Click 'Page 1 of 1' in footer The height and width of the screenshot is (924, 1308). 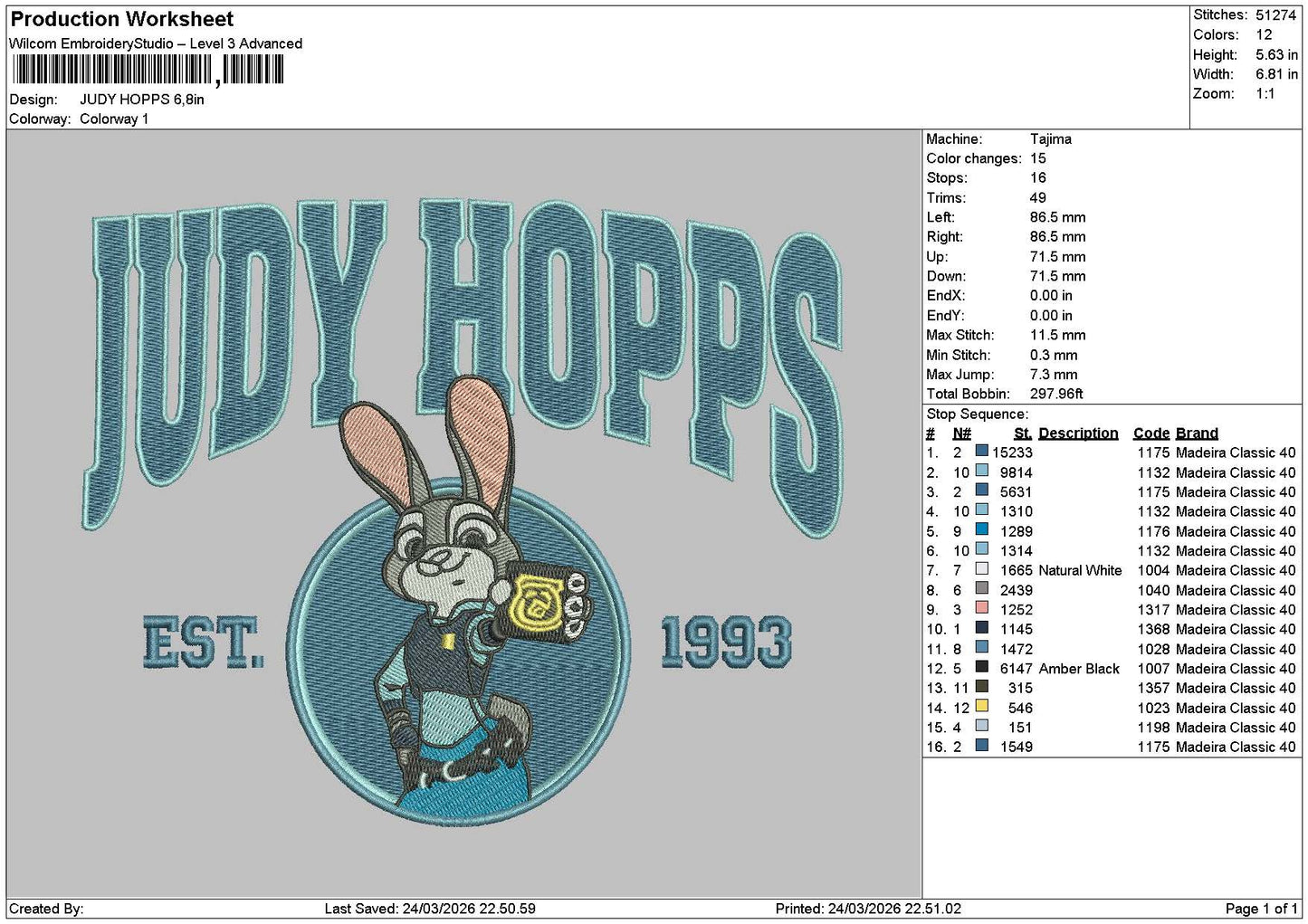(1262, 909)
